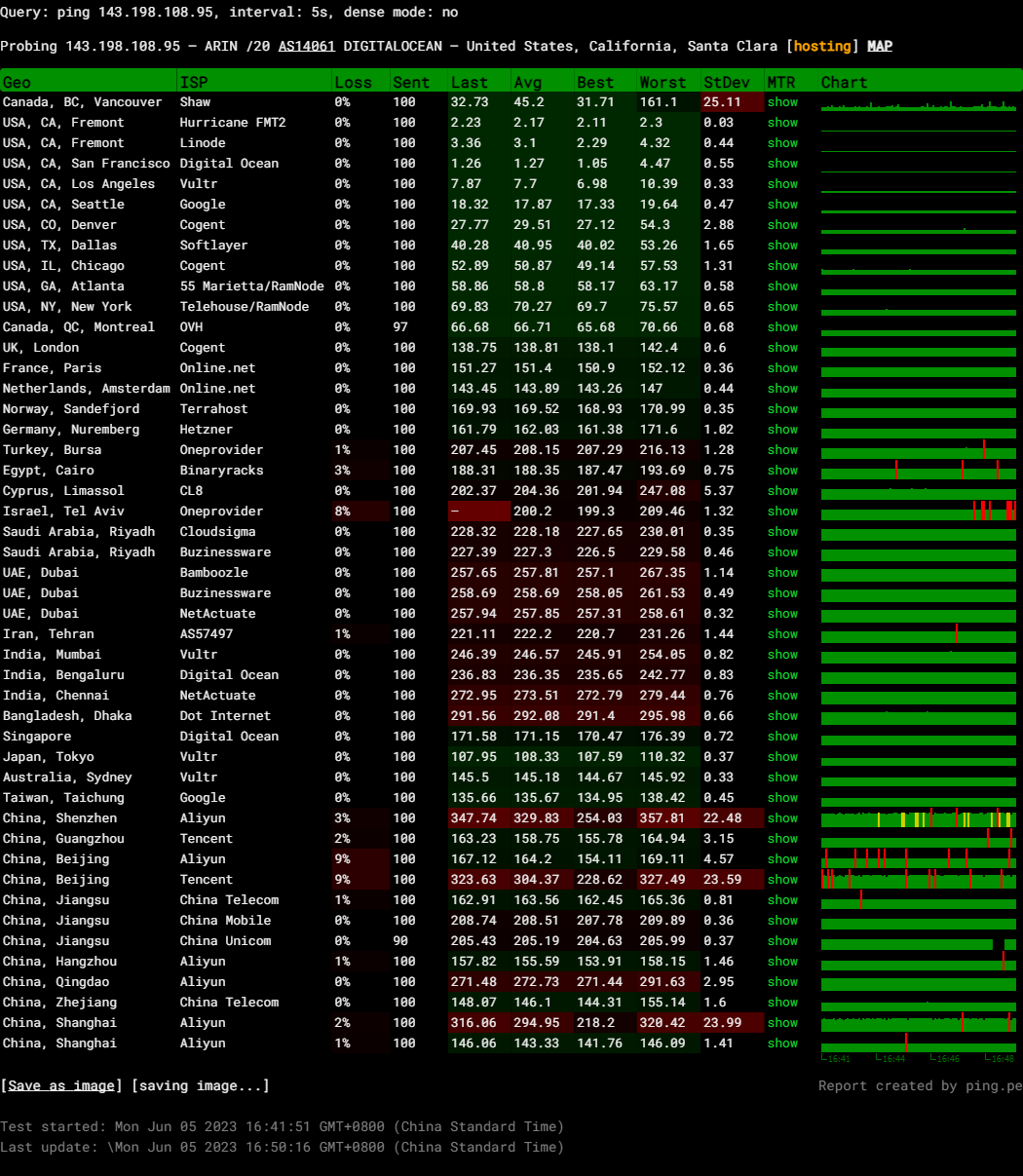
Task: Click the Shenzhen Aliyun latency chart
Action: (x=919, y=817)
